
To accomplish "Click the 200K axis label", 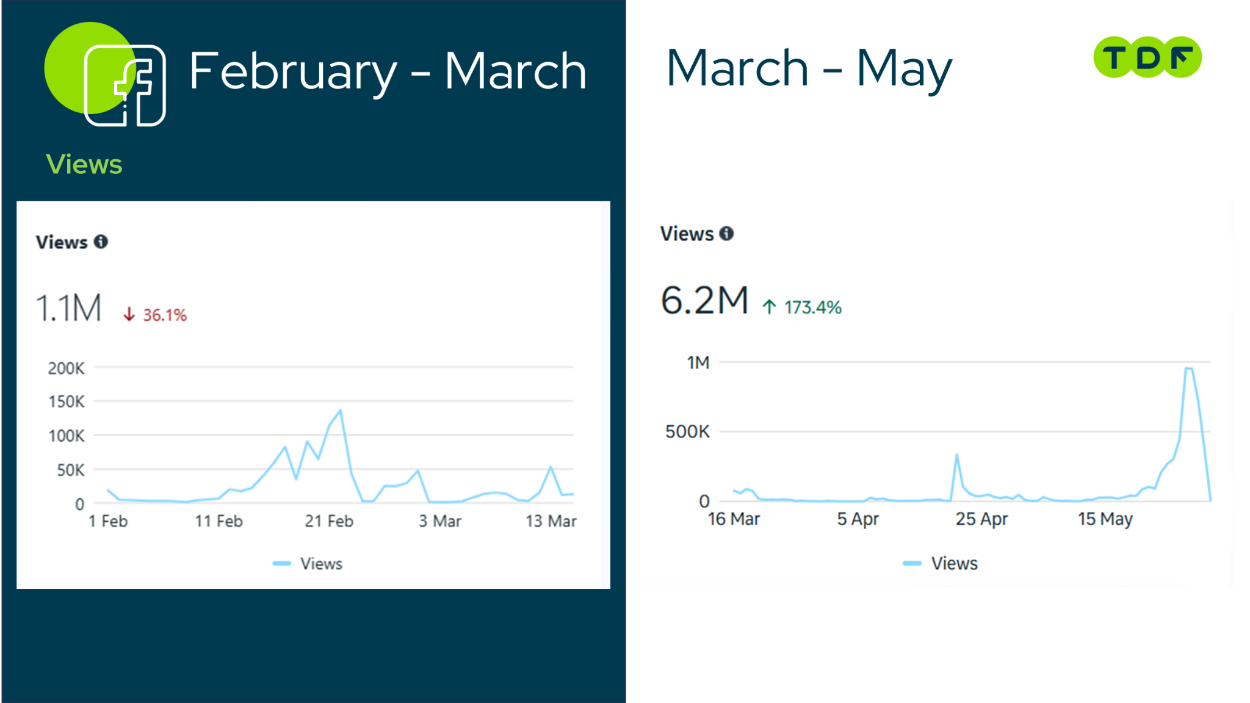I will click(66, 368).
